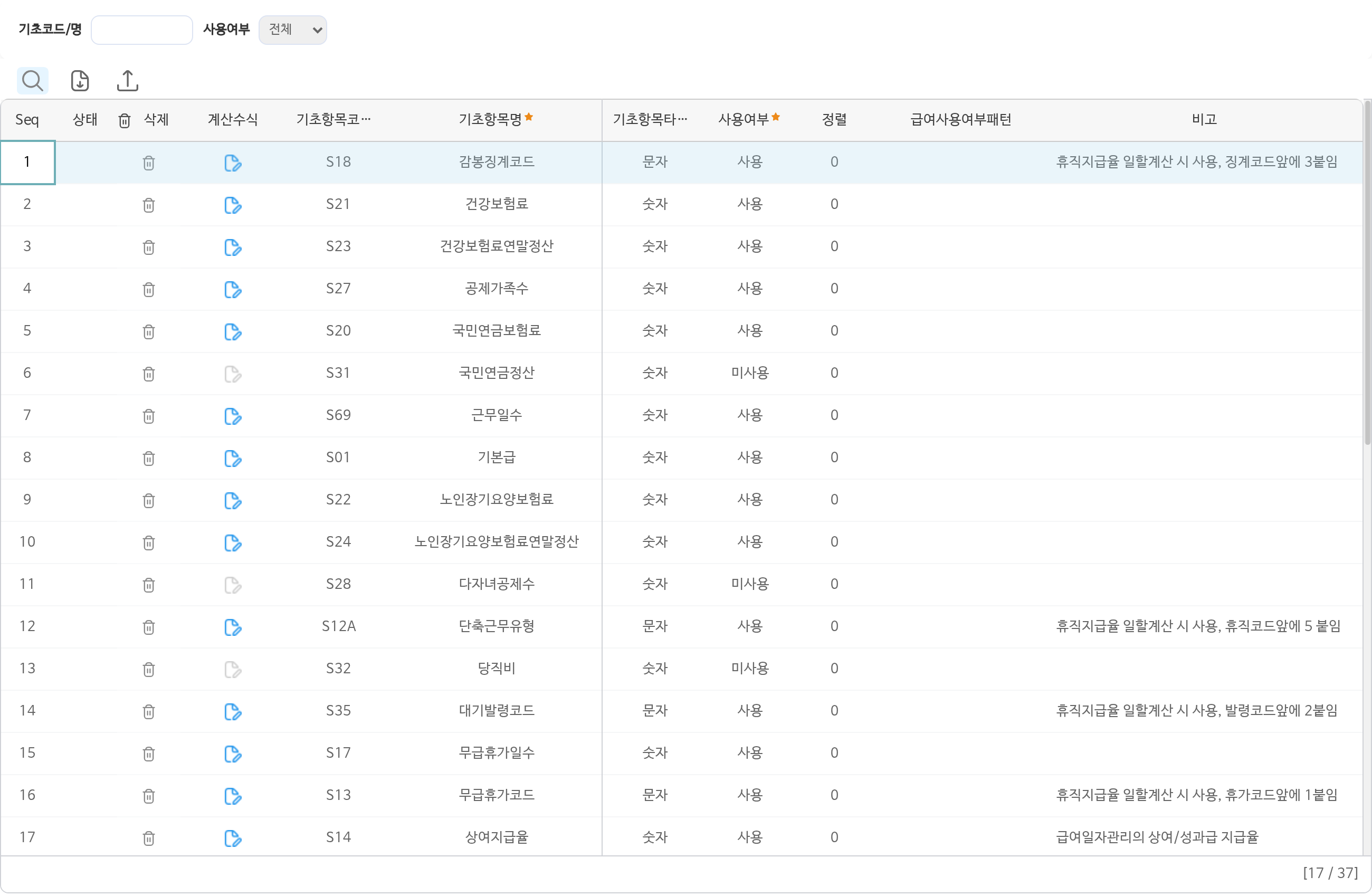This screenshot has height=896, width=1372.
Task: Click 미사용 cell in 당직비 row
Action: [749, 668]
